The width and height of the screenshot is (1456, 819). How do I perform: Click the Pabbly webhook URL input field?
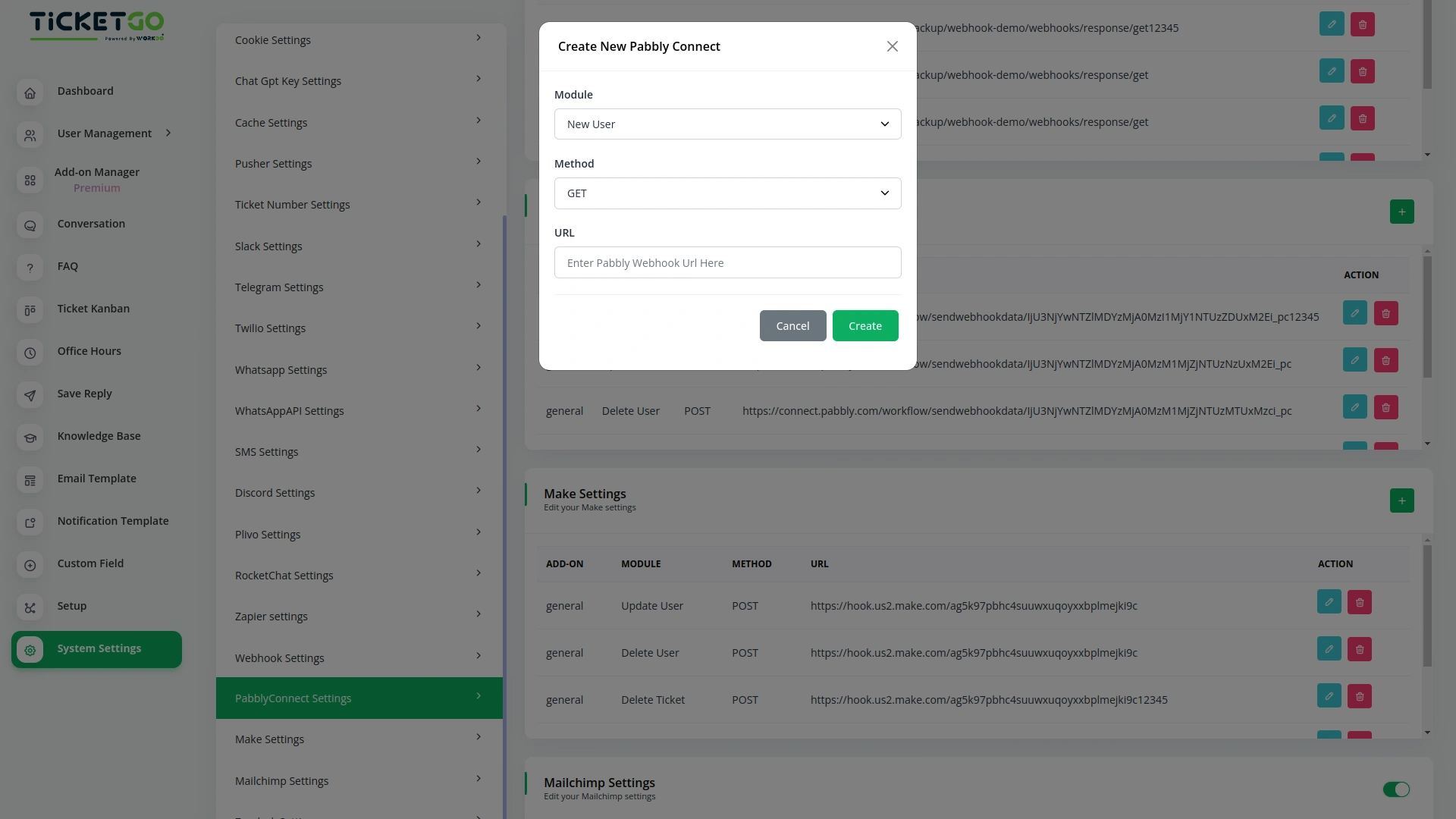(727, 263)
